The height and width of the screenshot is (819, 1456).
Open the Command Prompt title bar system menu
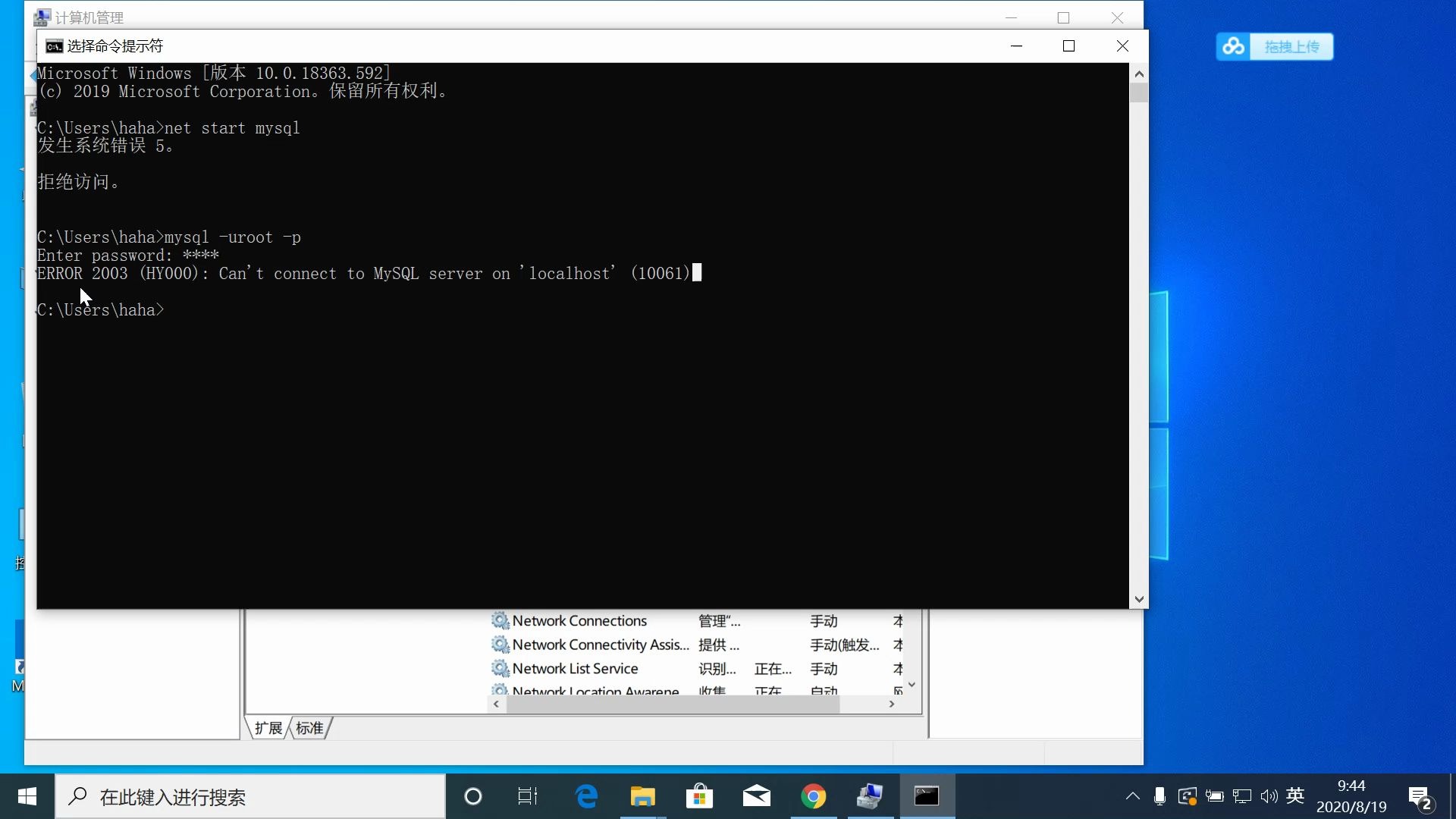[54, 45]
